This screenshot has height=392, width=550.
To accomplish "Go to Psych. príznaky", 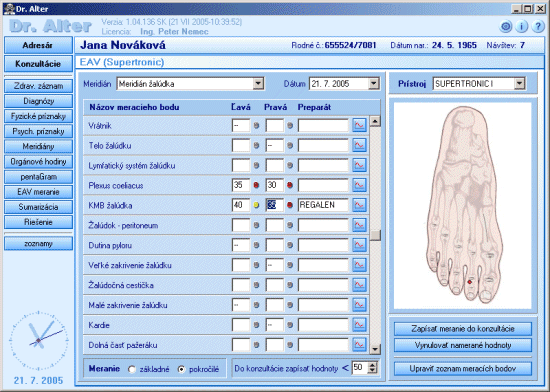I will [x=38, y=131].
